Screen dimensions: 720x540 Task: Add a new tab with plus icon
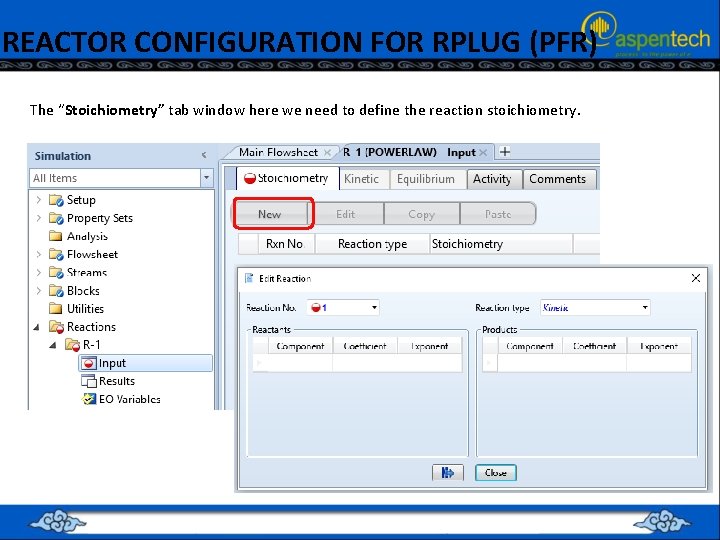pos(505,152)
